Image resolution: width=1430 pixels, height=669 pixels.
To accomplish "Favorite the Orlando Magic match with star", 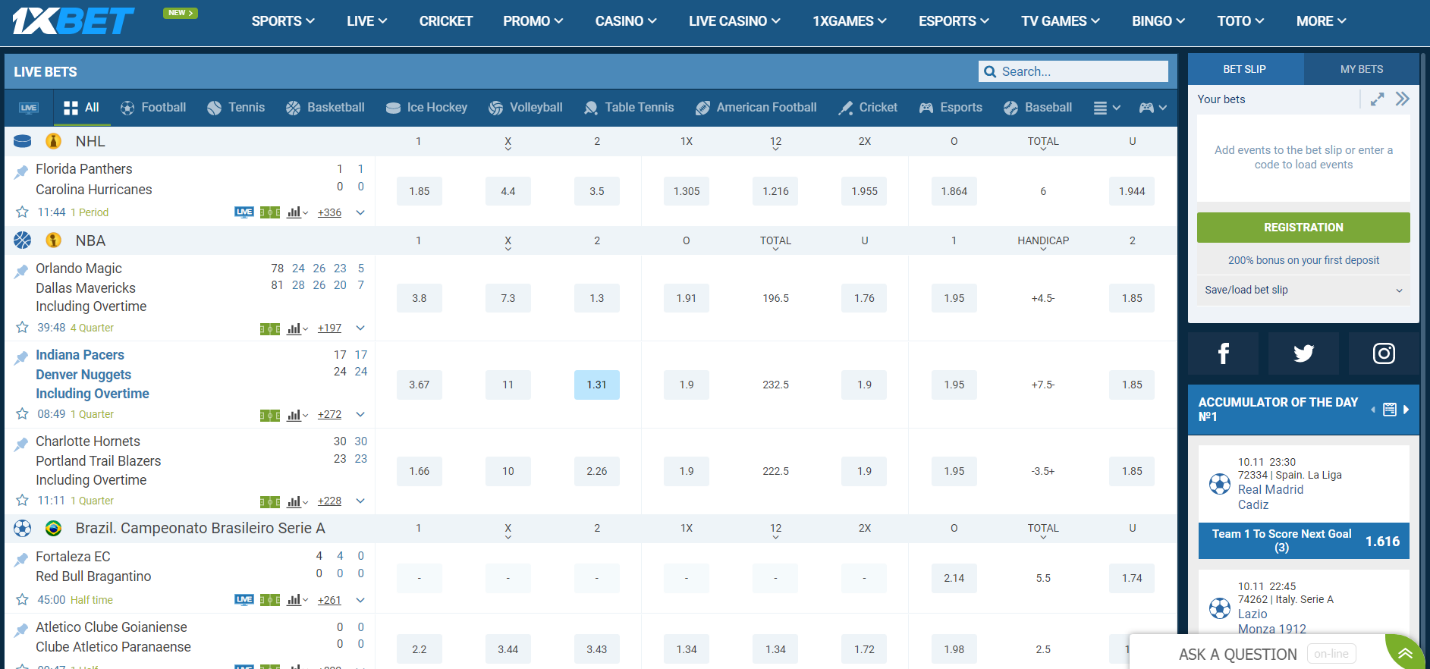I will [21, 328].
